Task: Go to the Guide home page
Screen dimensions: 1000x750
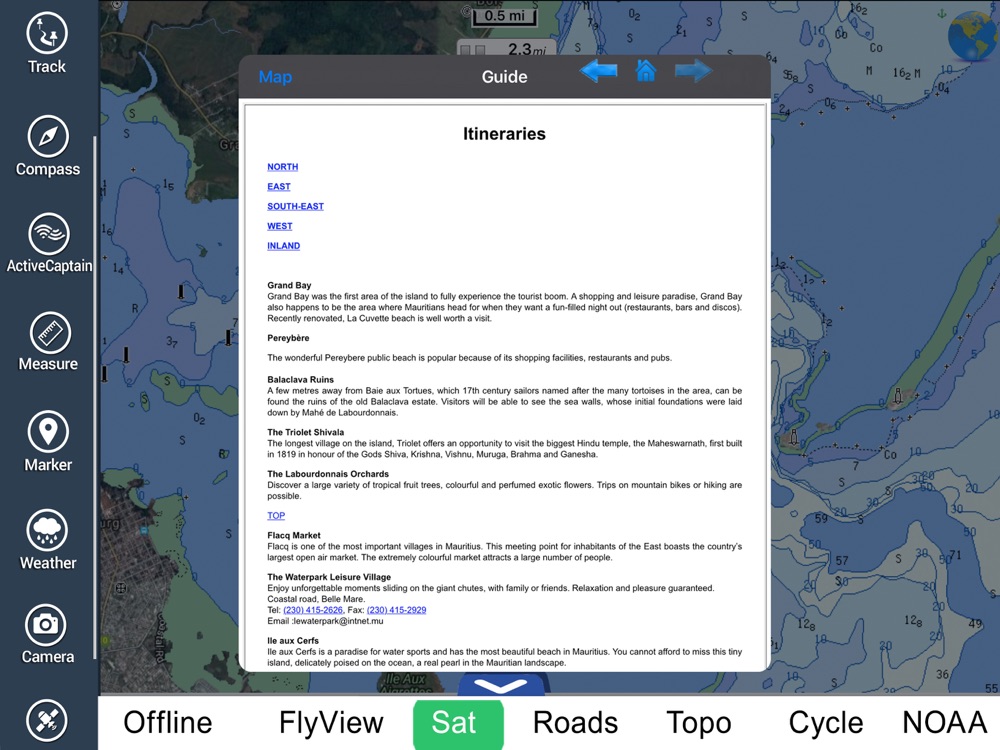Action: point(645,71)
